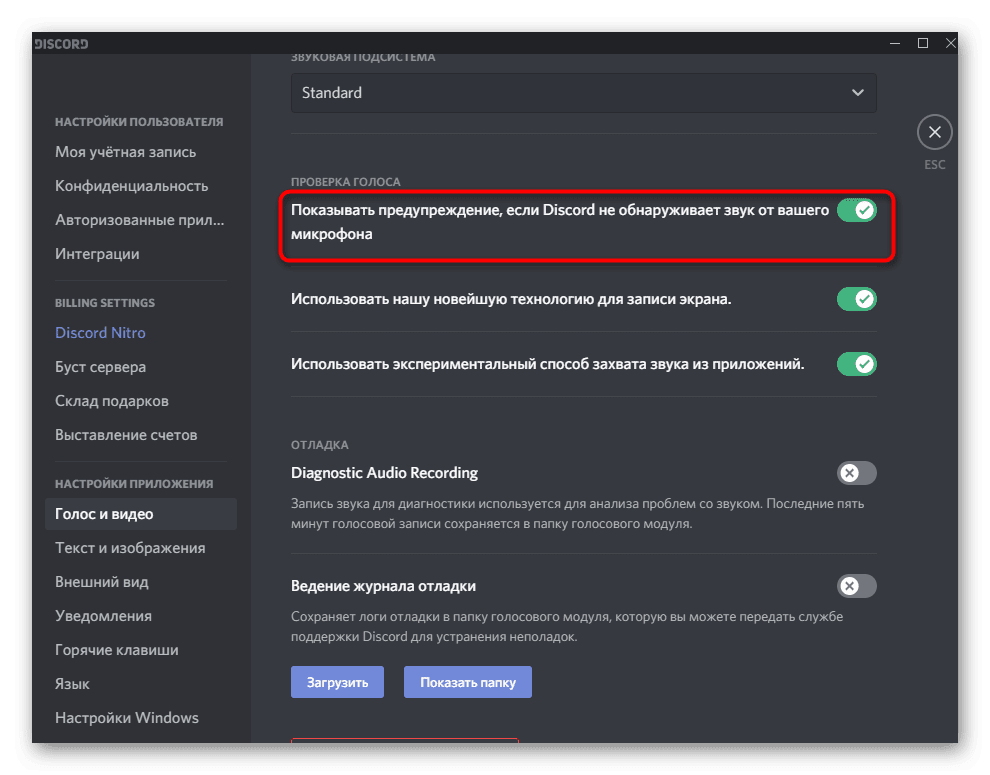Viewport: 990px width, 775px height.
Task: Select Голос и видео in sidebar
Action: (x=140, y=514)
